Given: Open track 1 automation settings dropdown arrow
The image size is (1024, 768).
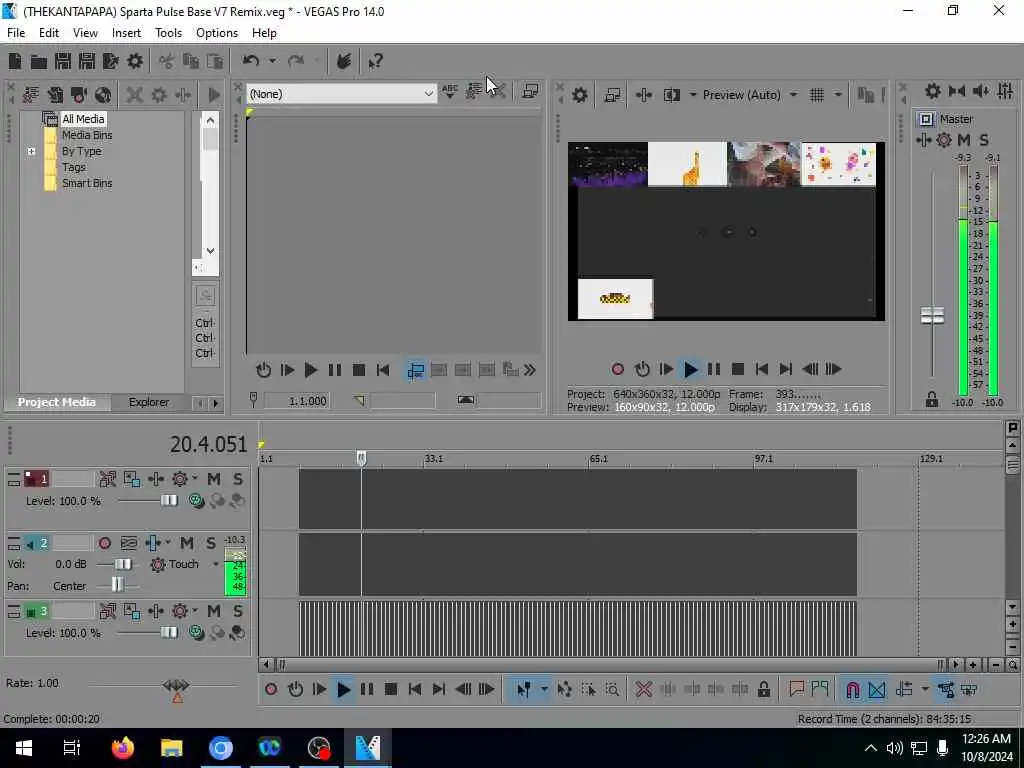Looking at the screenshot, I should (x=195, y=478).
